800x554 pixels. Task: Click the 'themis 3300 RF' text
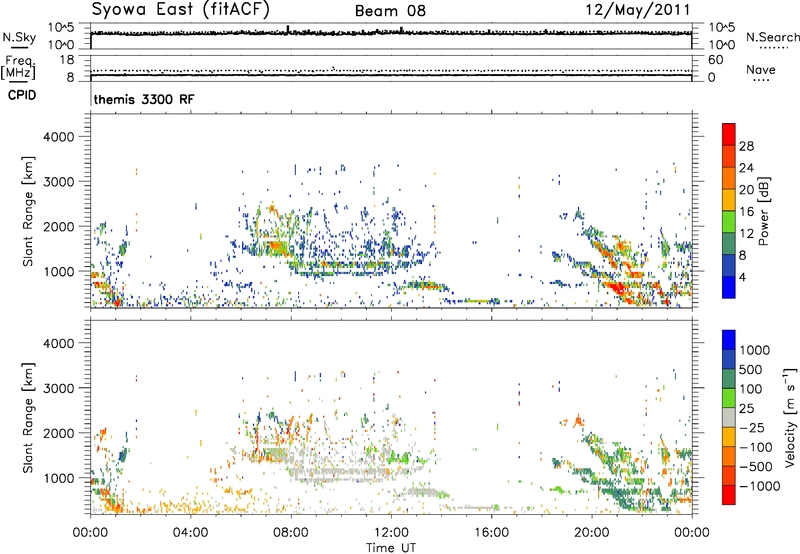tap(144, 99)
